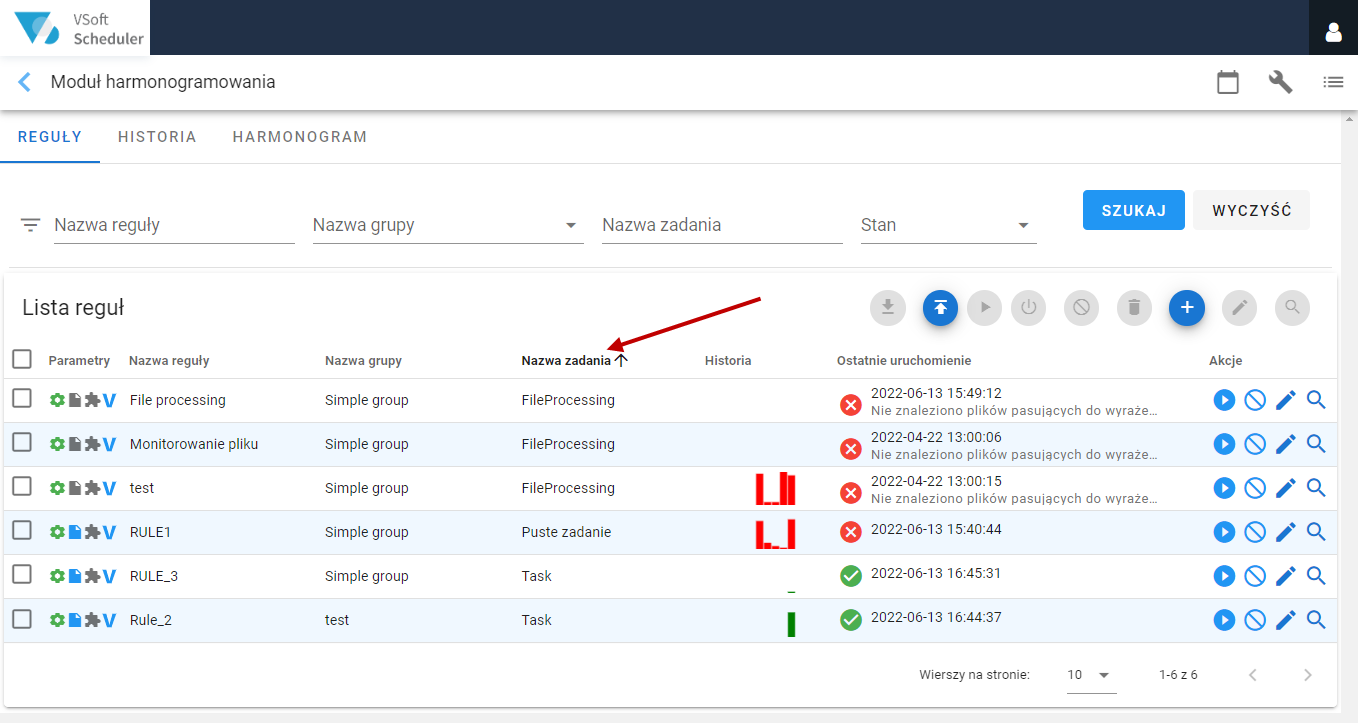This screenshot has width=1358, height=723.
Task: Open the wrench settings icon
Action: click(1281, 82)
